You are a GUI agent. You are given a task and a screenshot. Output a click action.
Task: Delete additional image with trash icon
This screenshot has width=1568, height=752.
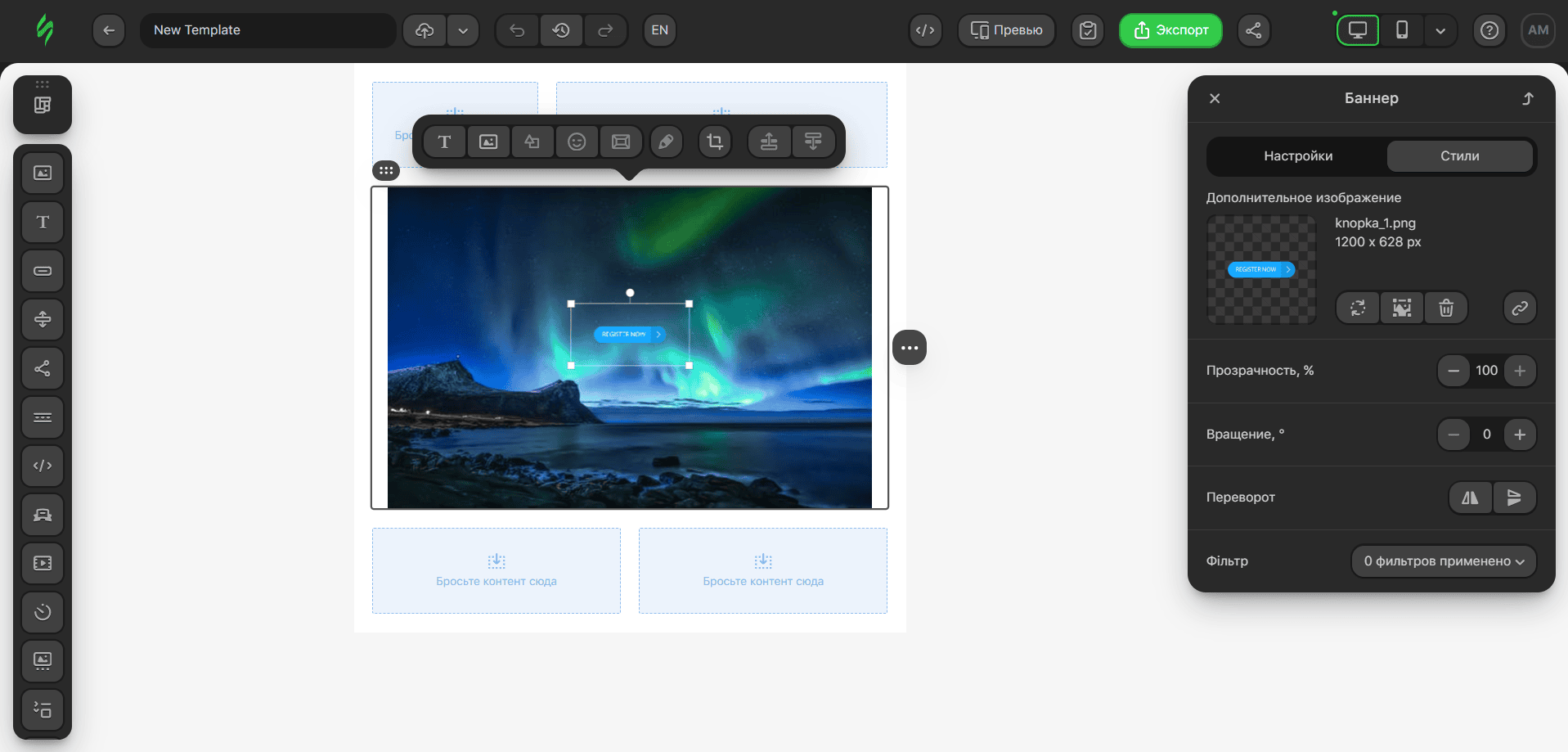1446,308
